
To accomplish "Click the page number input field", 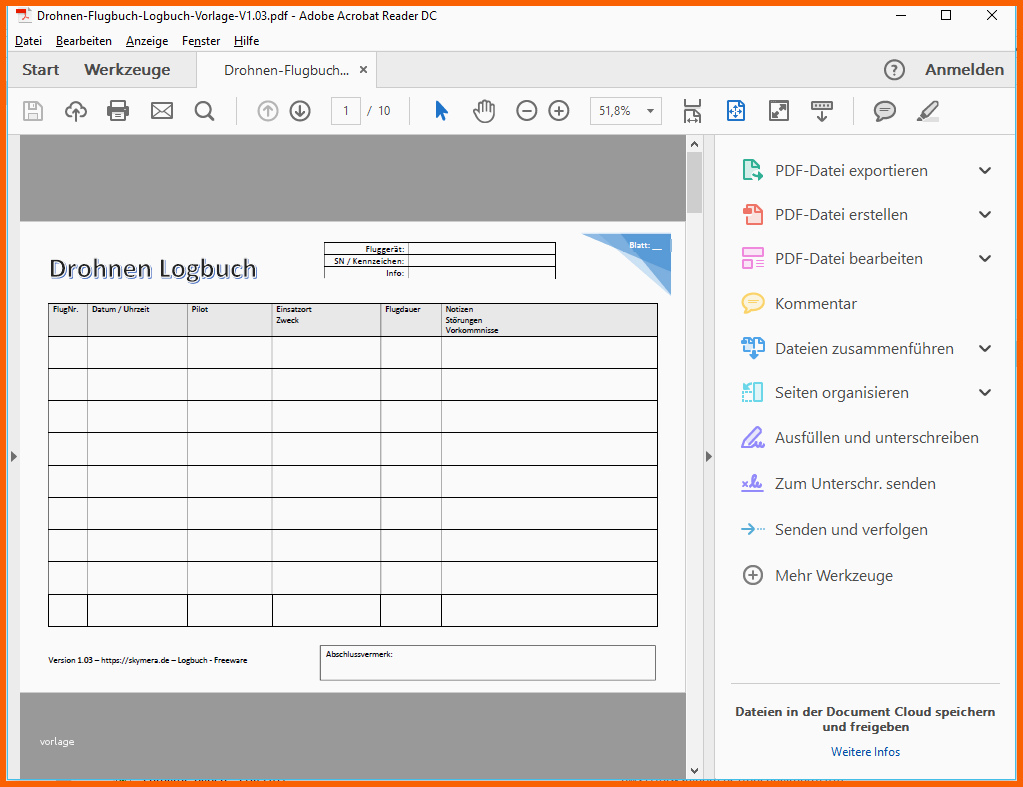I will (346, 111).
